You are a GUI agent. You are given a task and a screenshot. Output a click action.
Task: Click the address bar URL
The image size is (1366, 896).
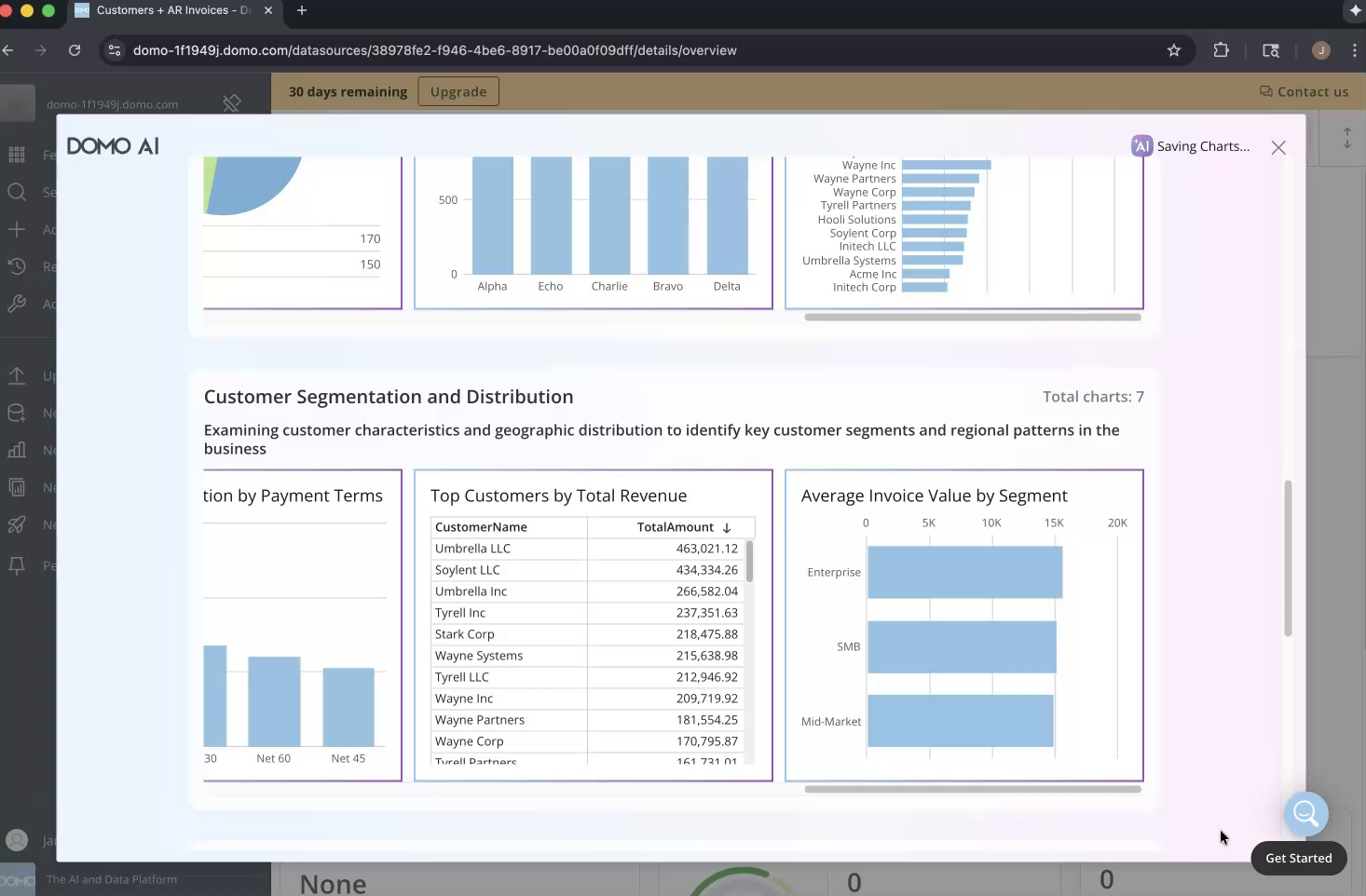pyautogui.click(x=434, y=50)
